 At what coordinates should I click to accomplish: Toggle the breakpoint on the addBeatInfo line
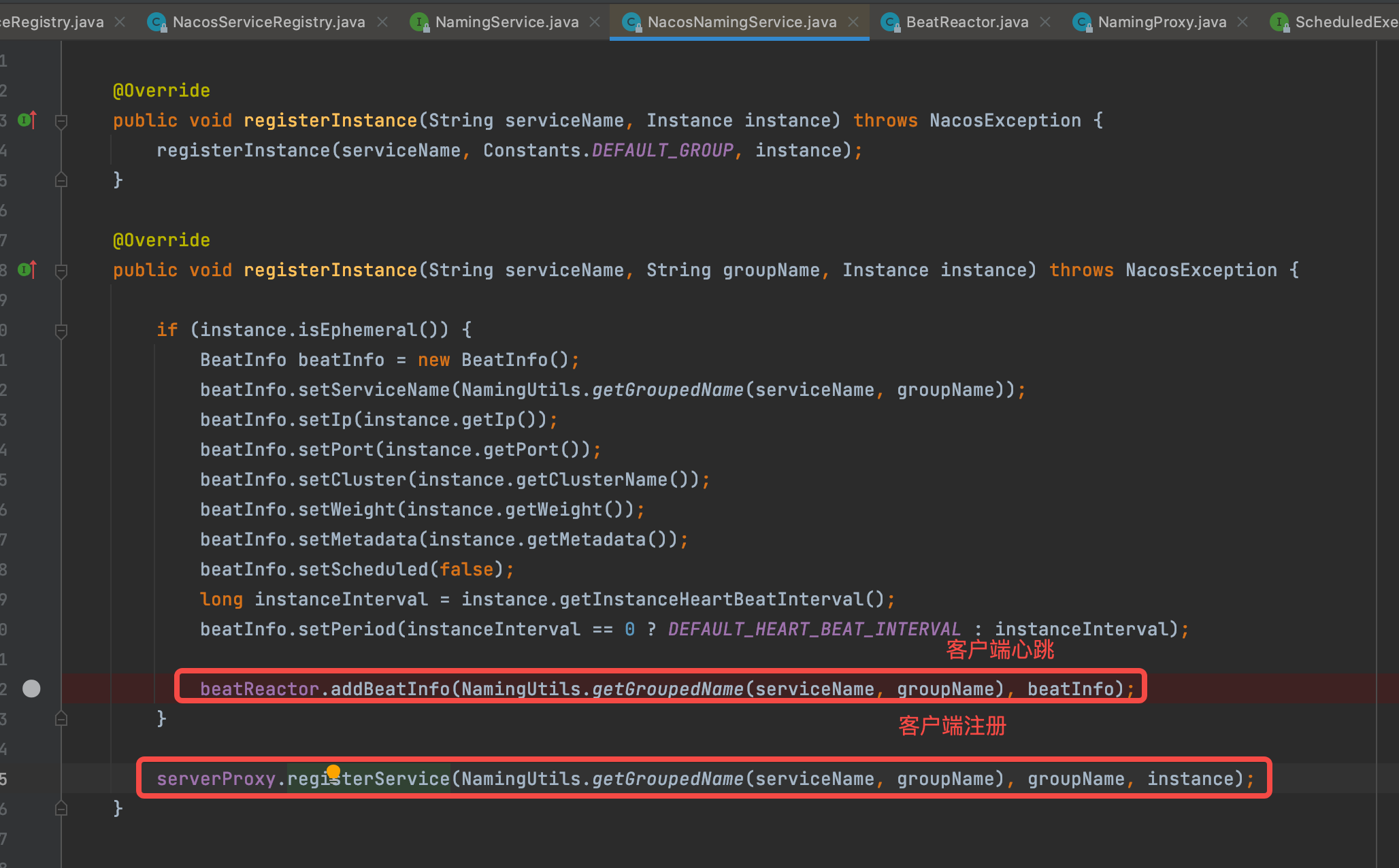pos(31,688)
